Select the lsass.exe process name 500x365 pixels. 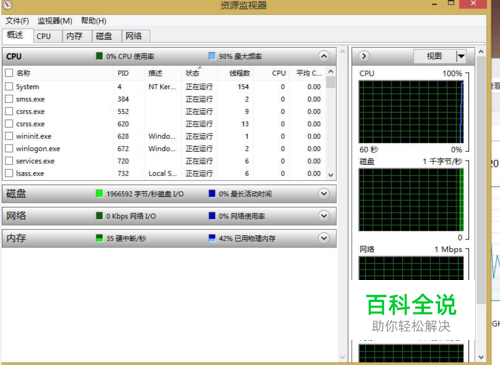(30, 173)
